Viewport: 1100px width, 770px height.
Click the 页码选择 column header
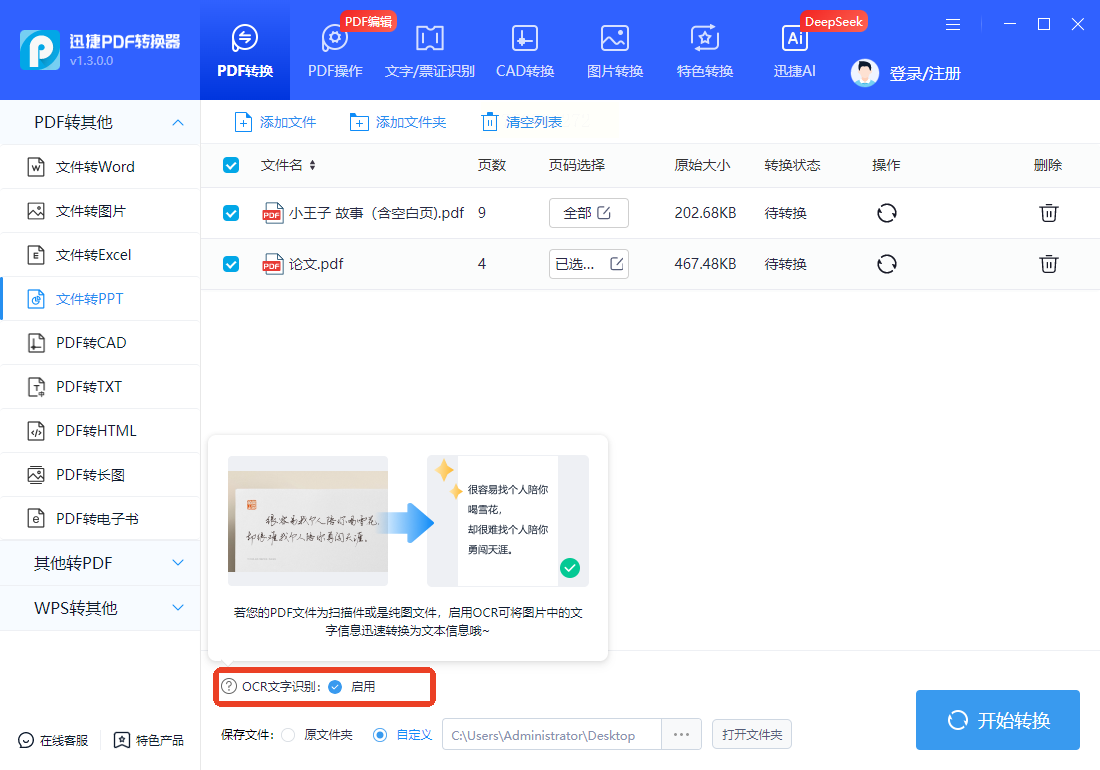[577, 166]
